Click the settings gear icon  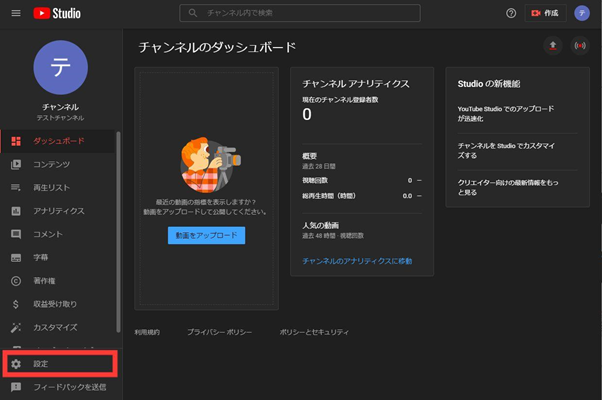pos(16,364)
